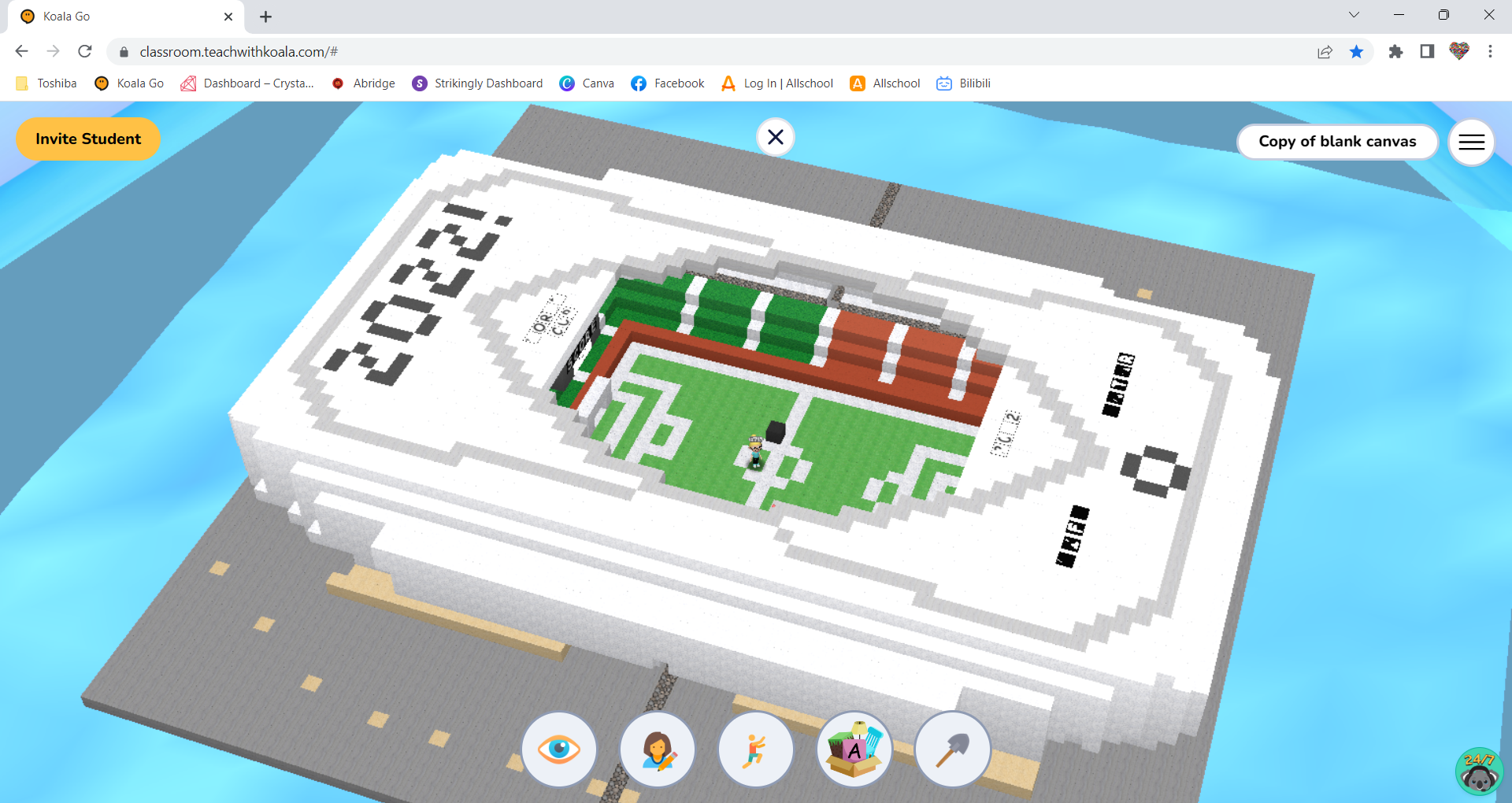The image size is (1512, 803).
Task: Open the 24/7 koala support chat
Action: 1479,771
